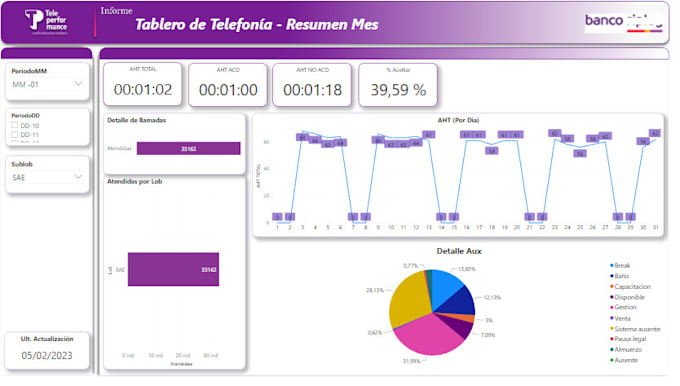Click the Pausa legal legend entry
The width and height of the screenshot is (680, 386).
pyautogui.click(x=628, y=339)
